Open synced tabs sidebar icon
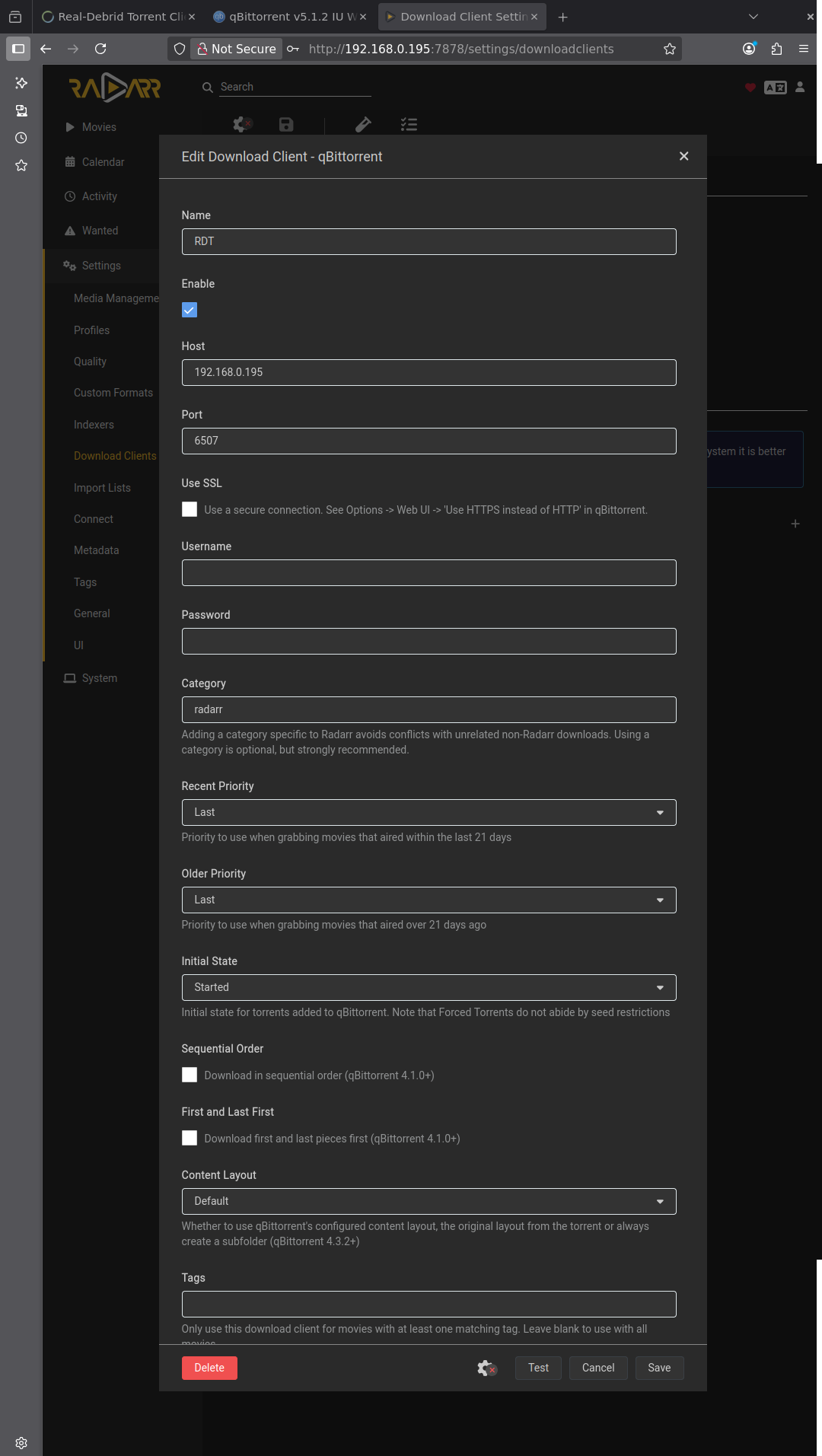Screen dimensions: 822x1456 pos(21,110)
